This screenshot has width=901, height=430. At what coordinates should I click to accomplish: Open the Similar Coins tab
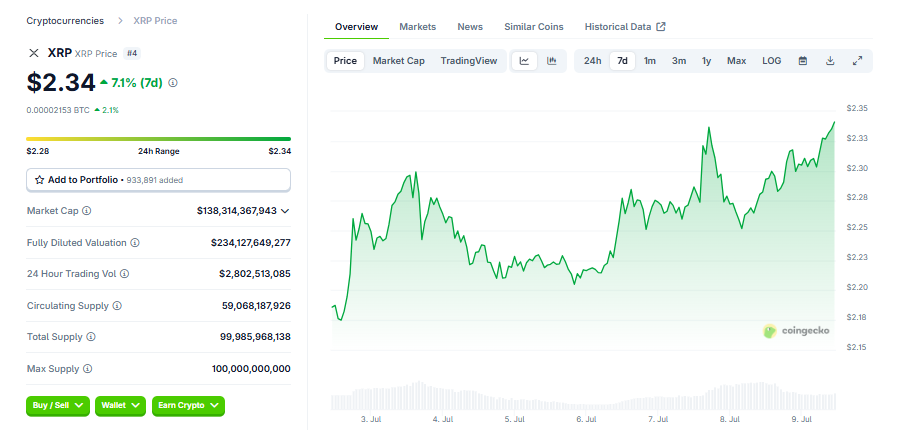[534, 26]
